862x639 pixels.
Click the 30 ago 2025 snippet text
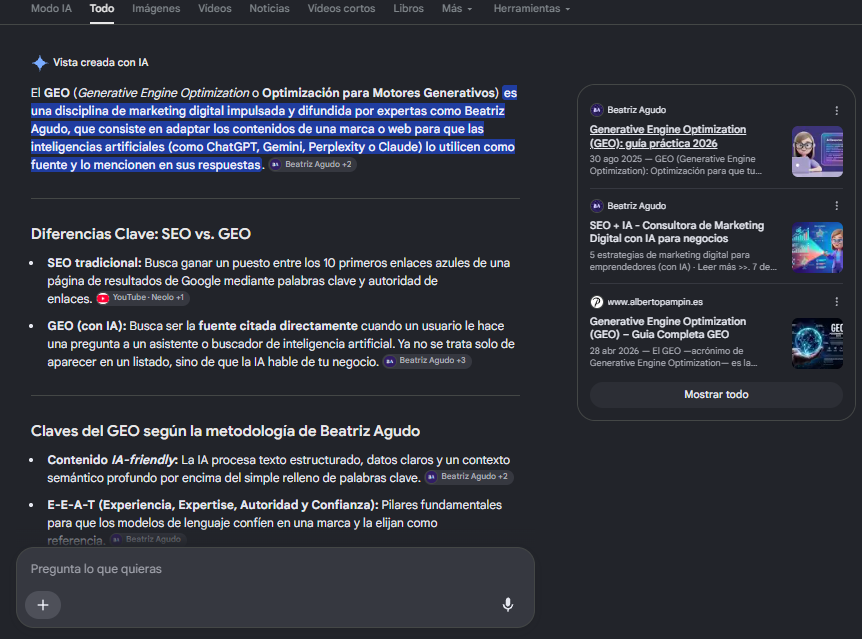click(676, 165)
